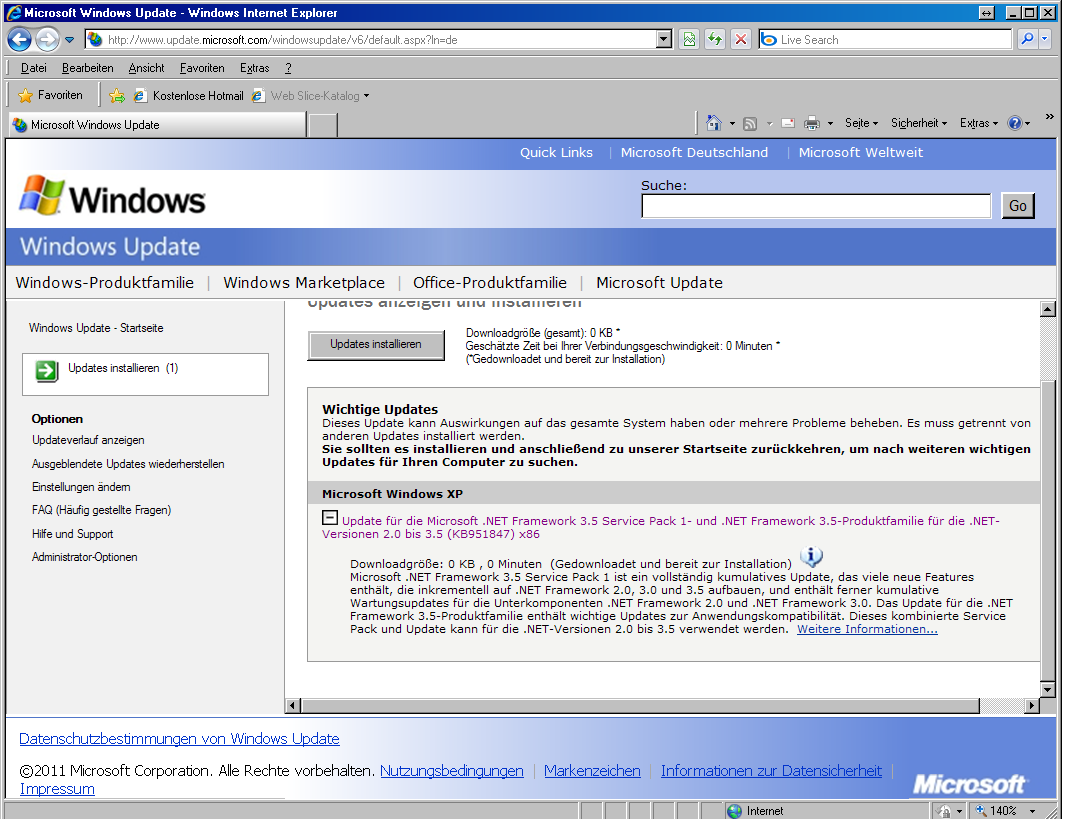Open the ? help menu
Viewport: 1091px width, 819px height.
[x=288, y=68]
